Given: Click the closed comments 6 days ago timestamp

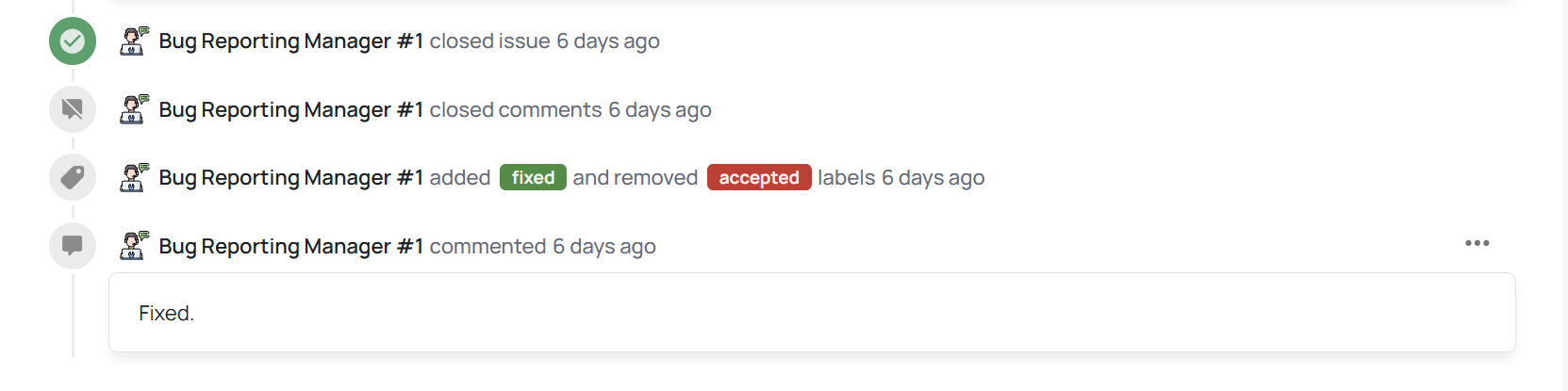Looking at the screenshot, I should [x=660, y=110].
